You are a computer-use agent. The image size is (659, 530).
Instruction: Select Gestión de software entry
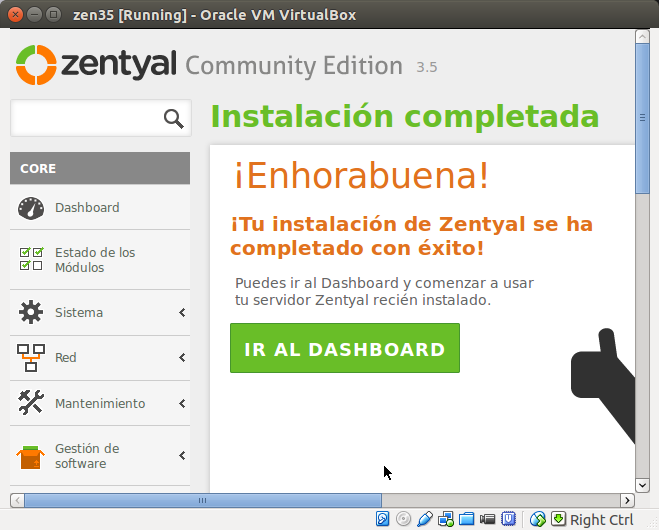click(100, 456)
